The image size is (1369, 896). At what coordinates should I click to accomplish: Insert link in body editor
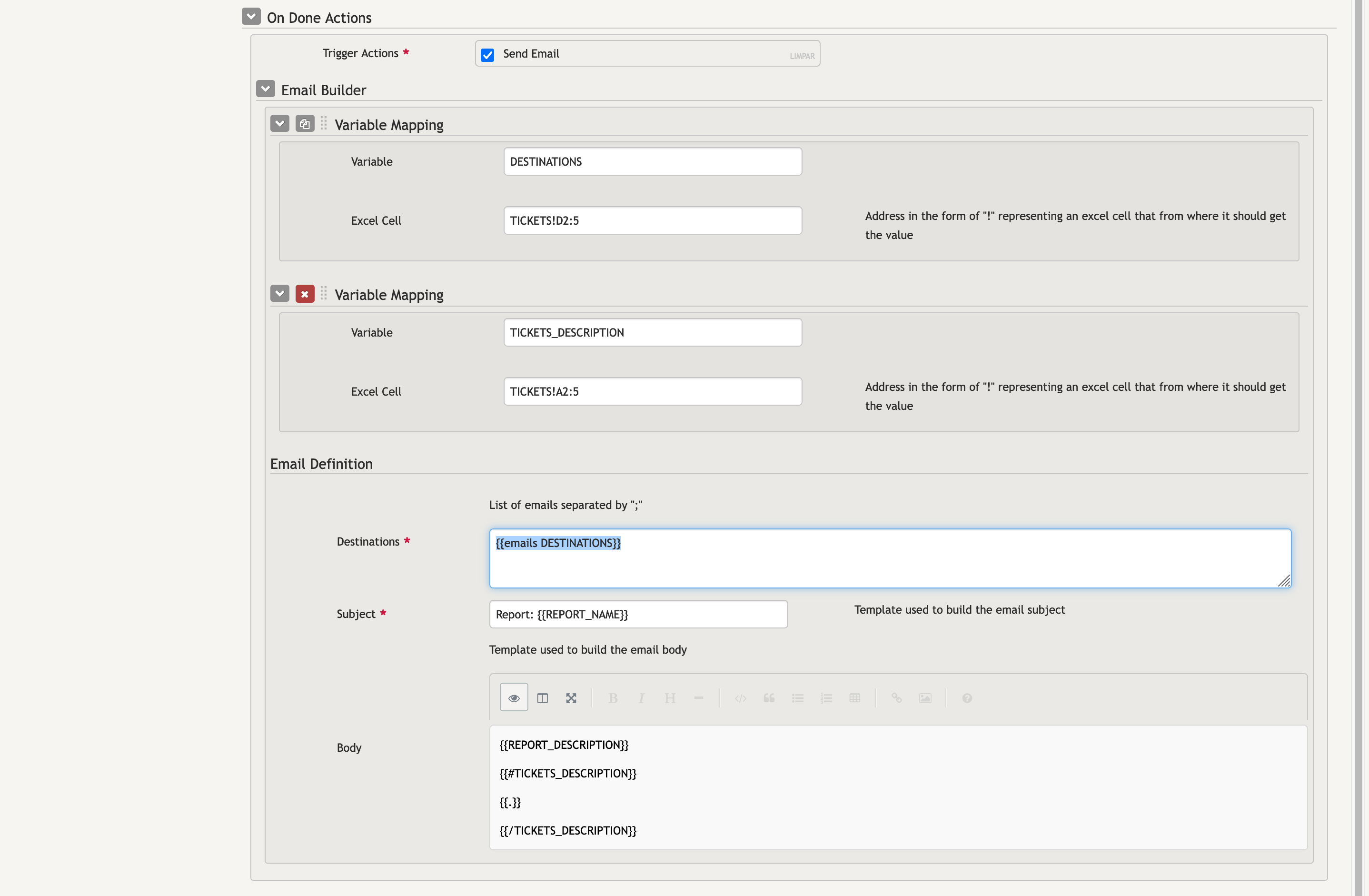pos(897,697)
